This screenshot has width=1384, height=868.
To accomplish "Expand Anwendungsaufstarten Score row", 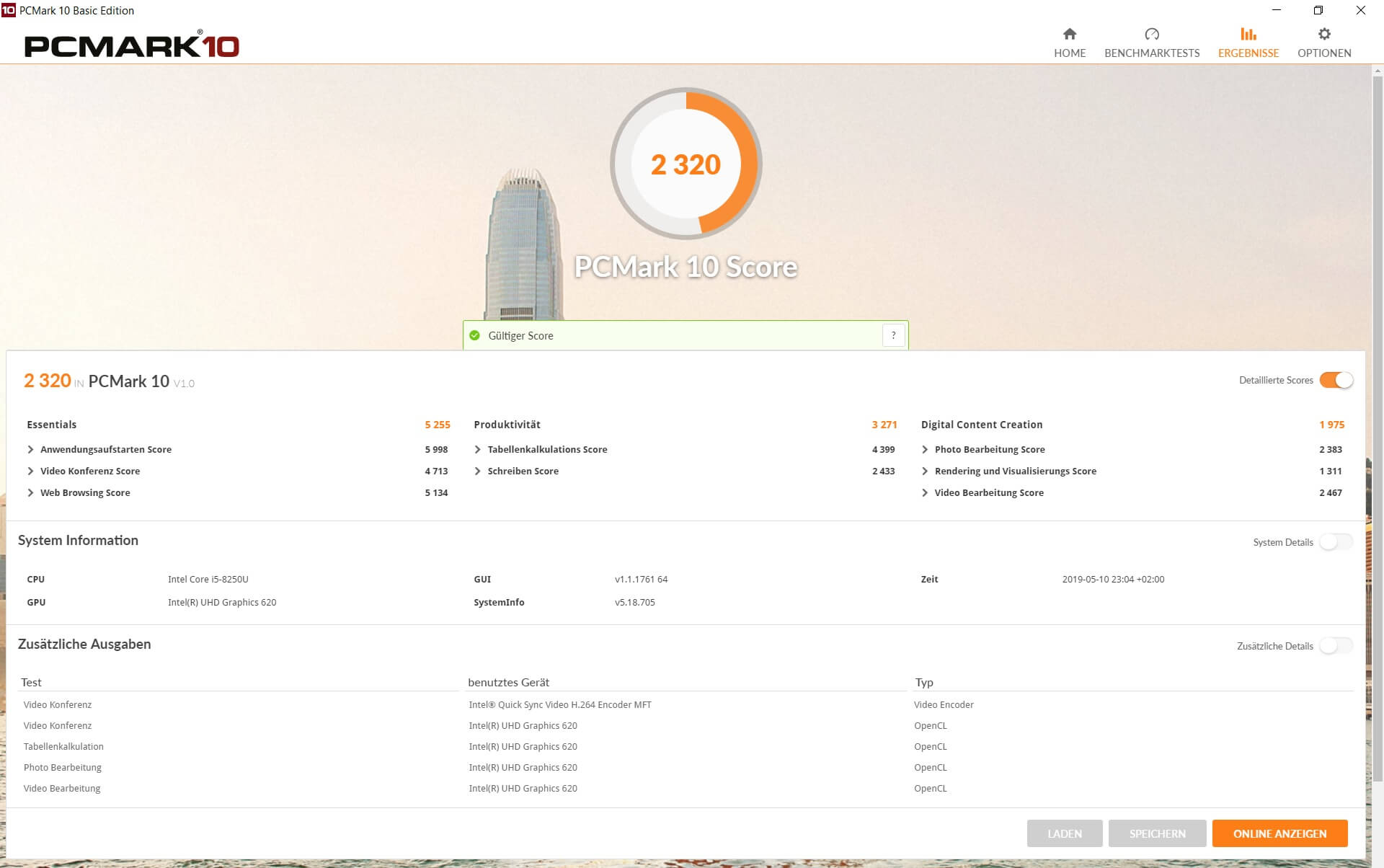I will pos(30,449).
